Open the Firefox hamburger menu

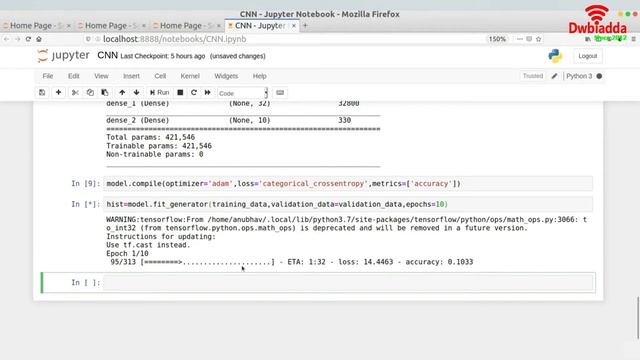pyautogui.click(x=633, y=39)
